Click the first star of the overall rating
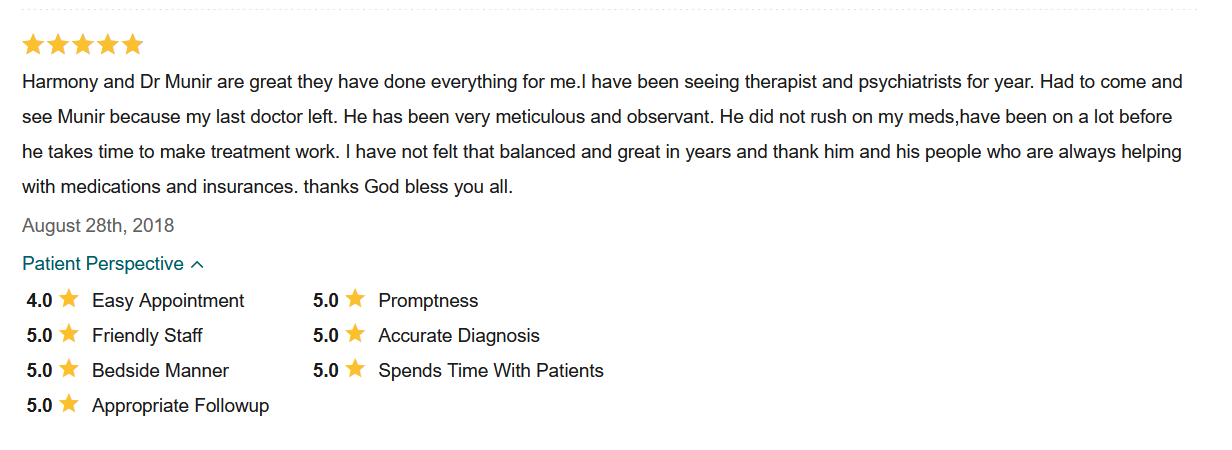 coord(33,45)
